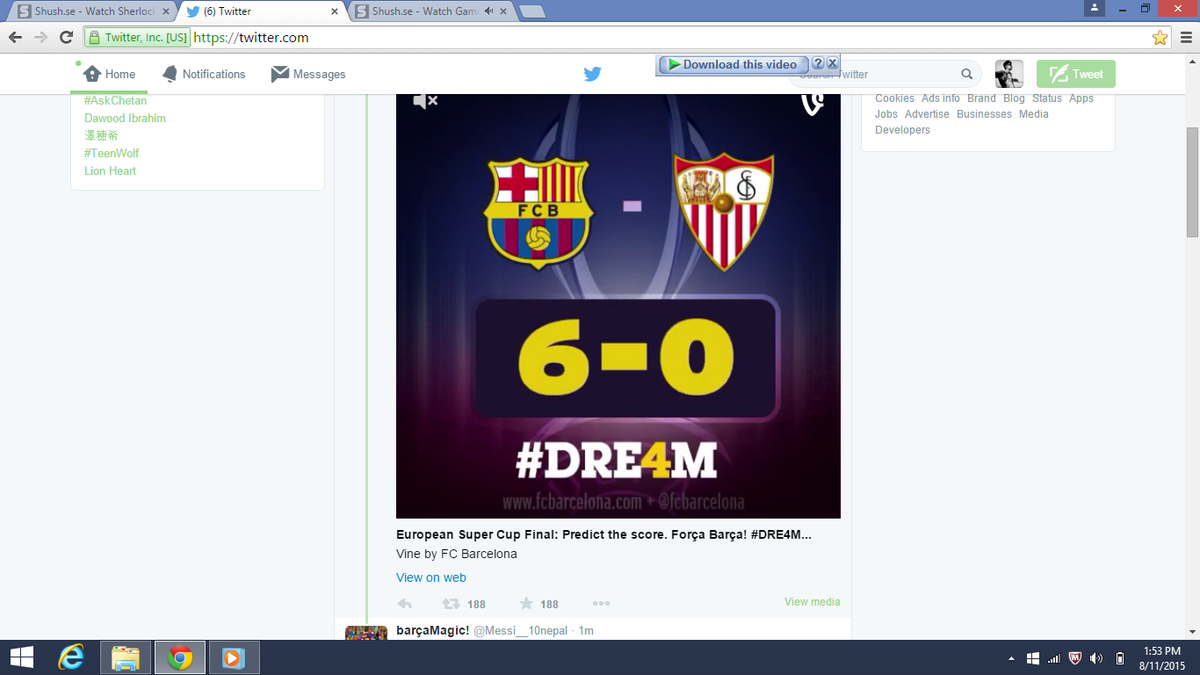
Task: Launch Internet Explorer from the taskbar
Action: [x=72, y=657]
